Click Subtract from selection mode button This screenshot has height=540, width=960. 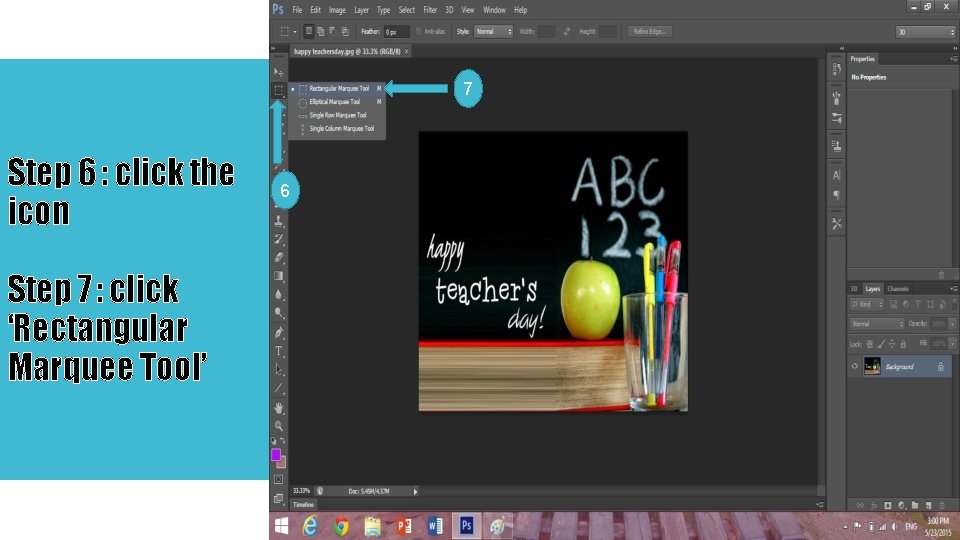tap(332, 31)
